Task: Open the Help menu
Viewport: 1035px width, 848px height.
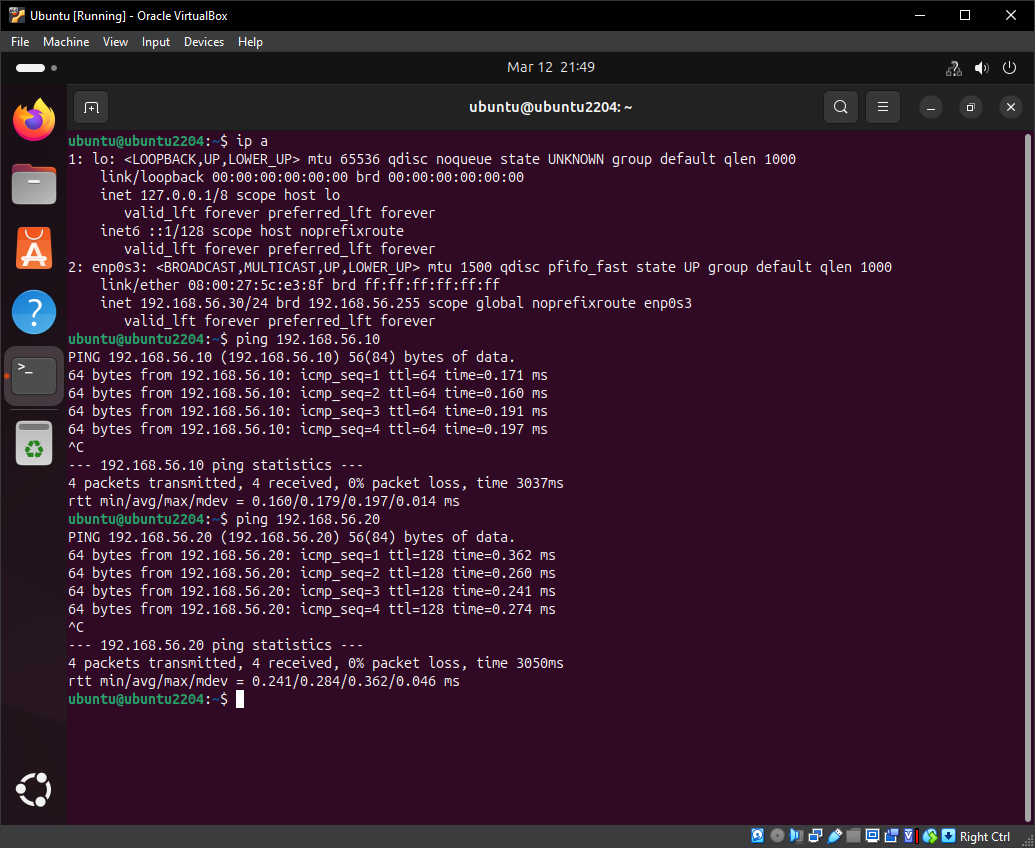Action: coord(250,42)
